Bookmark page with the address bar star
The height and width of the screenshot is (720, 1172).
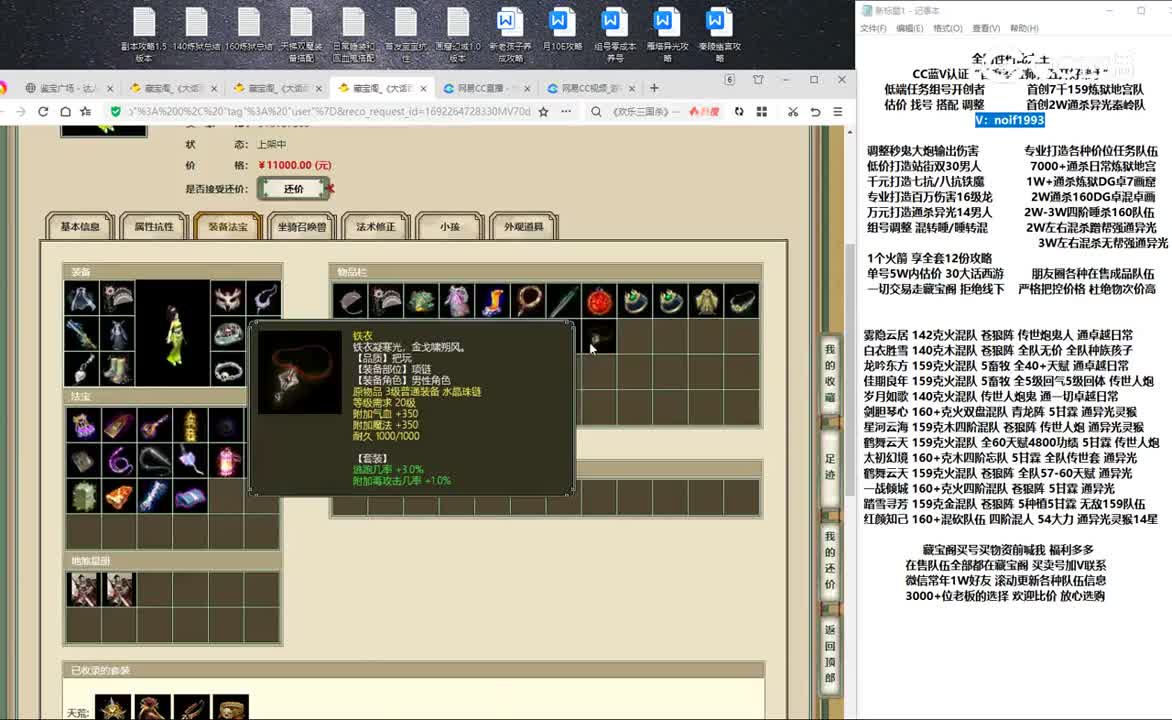pyautogui.click(x=543, y=111)
